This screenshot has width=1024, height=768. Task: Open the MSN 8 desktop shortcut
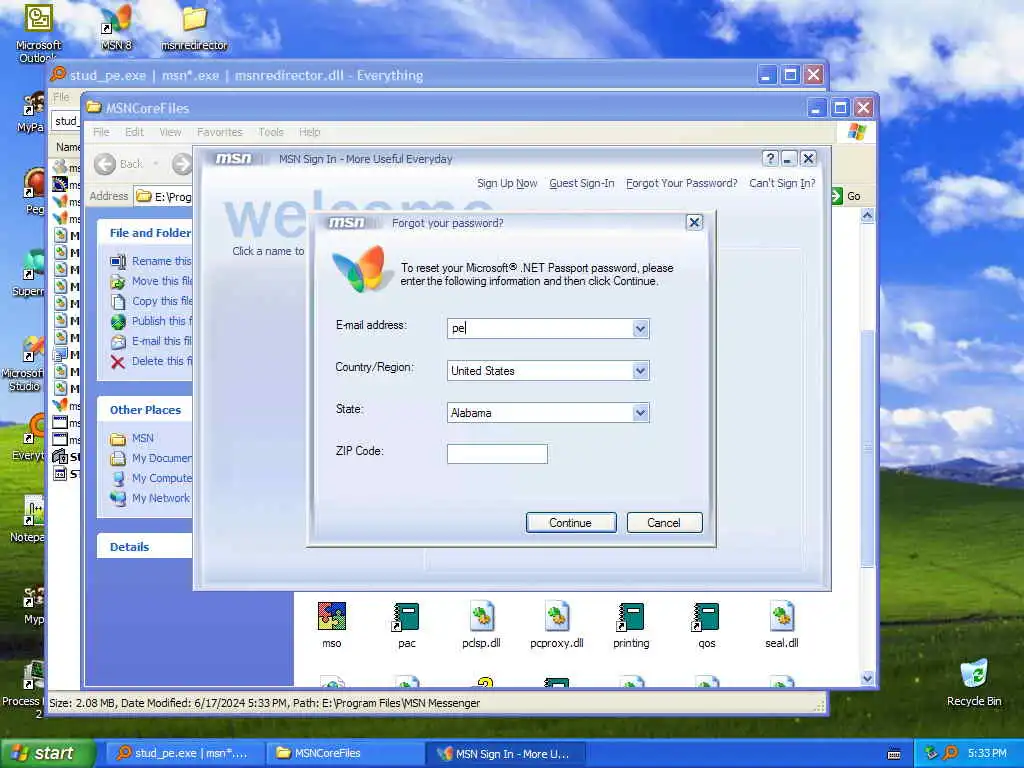(116, 27)
